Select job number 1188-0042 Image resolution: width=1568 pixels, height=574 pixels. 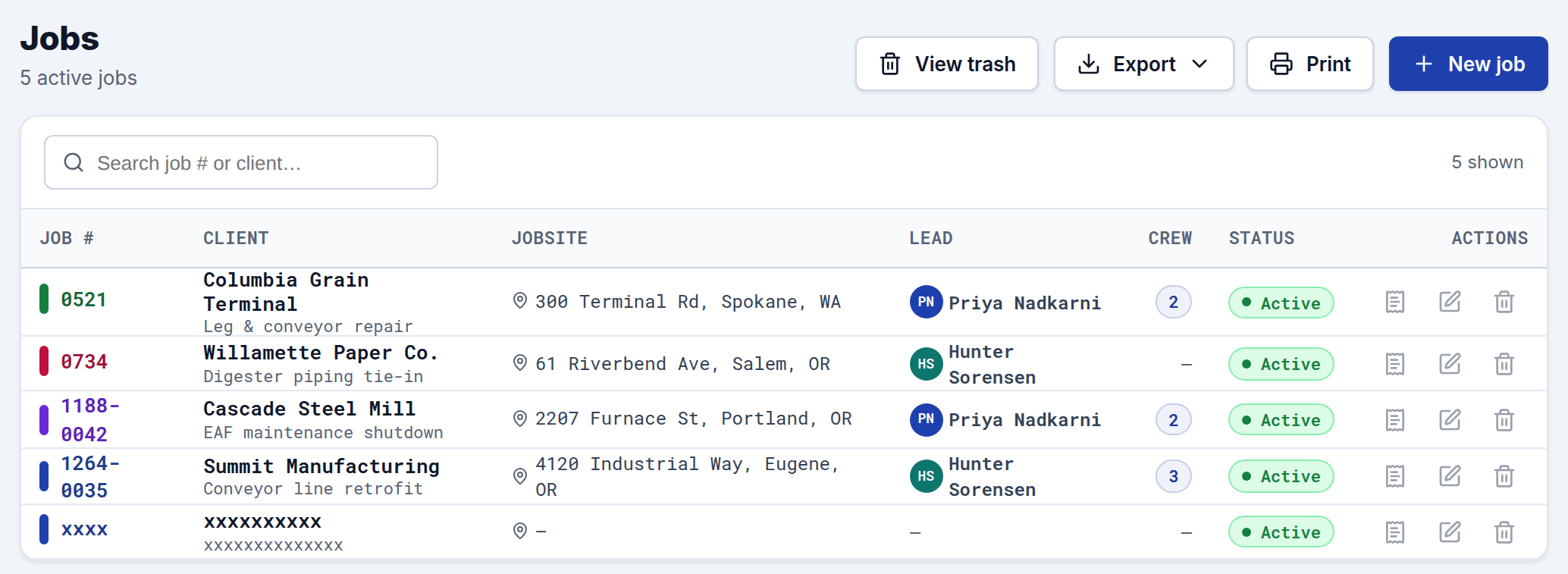(90, 420)
